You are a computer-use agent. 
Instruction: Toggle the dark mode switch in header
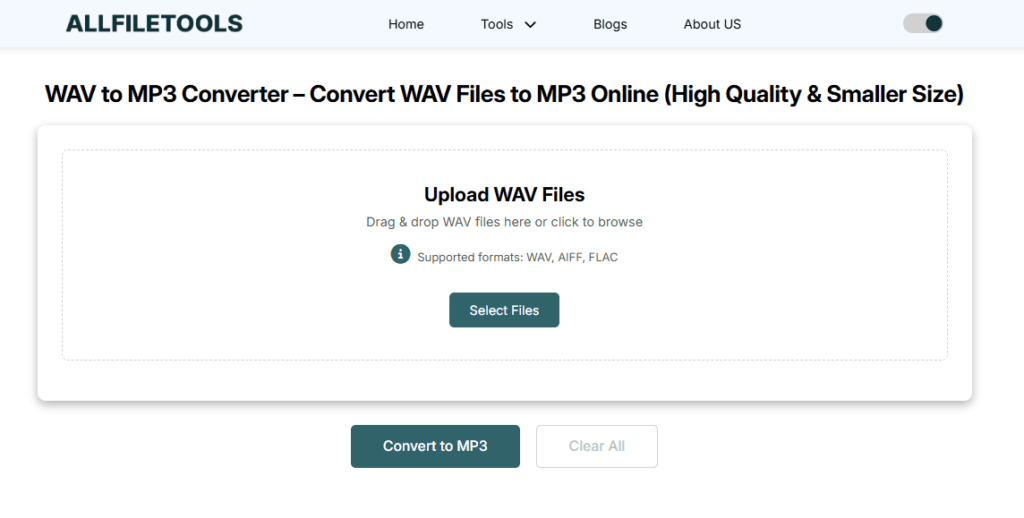click(922, 23)
